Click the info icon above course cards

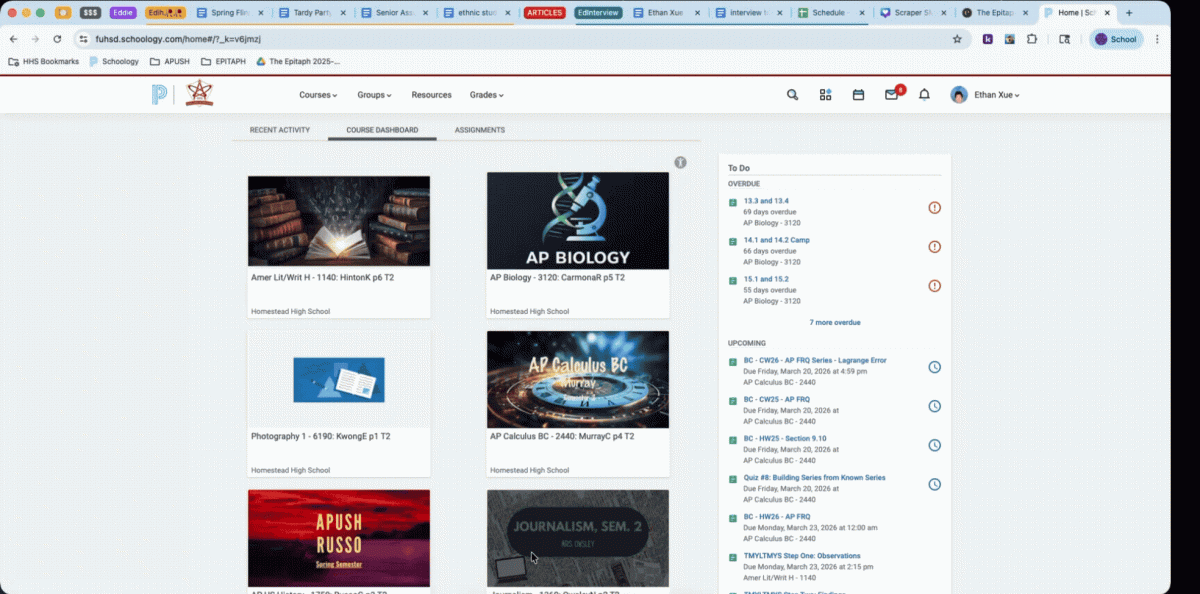click(x=681, y=162)
